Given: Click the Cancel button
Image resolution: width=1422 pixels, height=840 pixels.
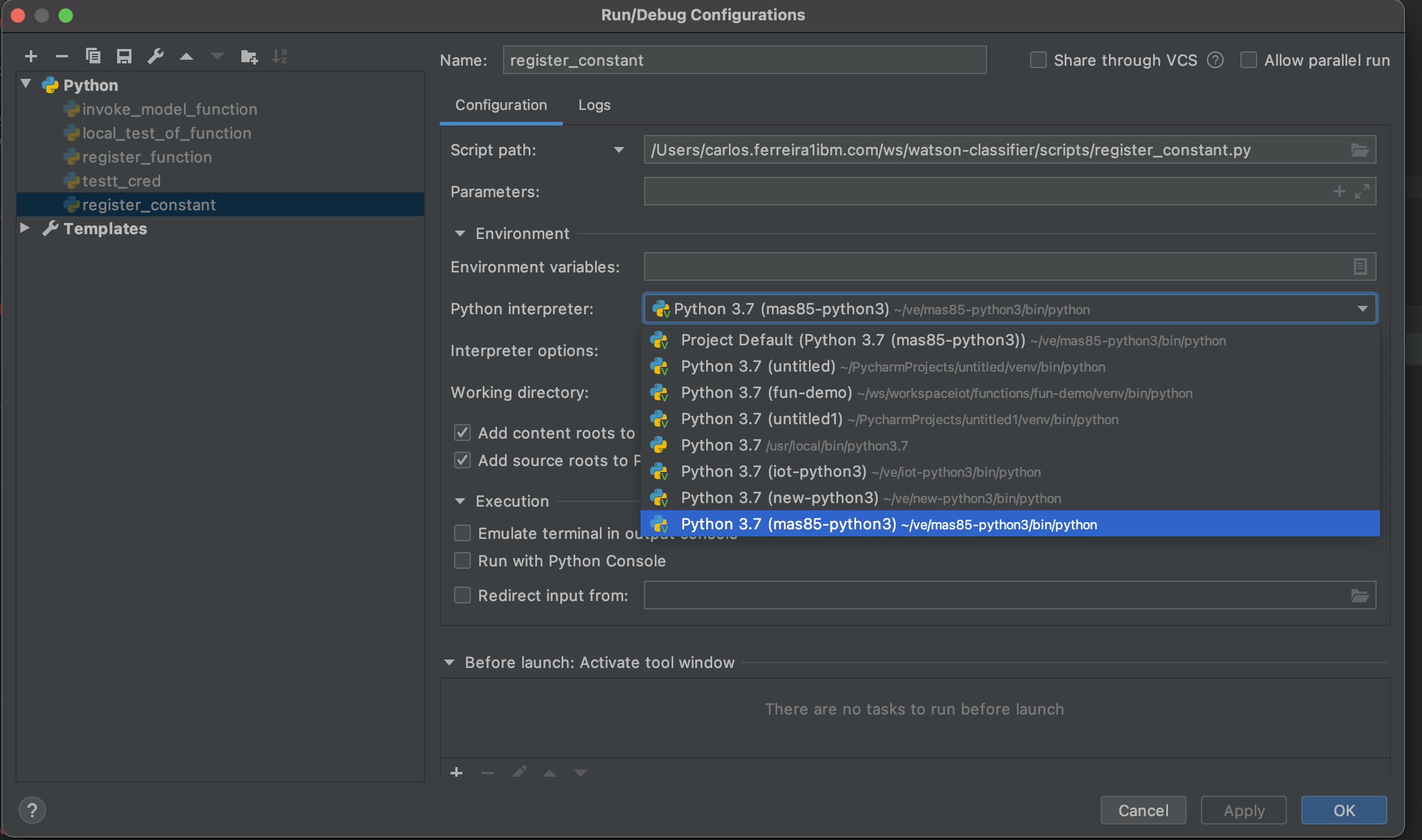Looking at the screenshot, I should tap(1143, 810).
